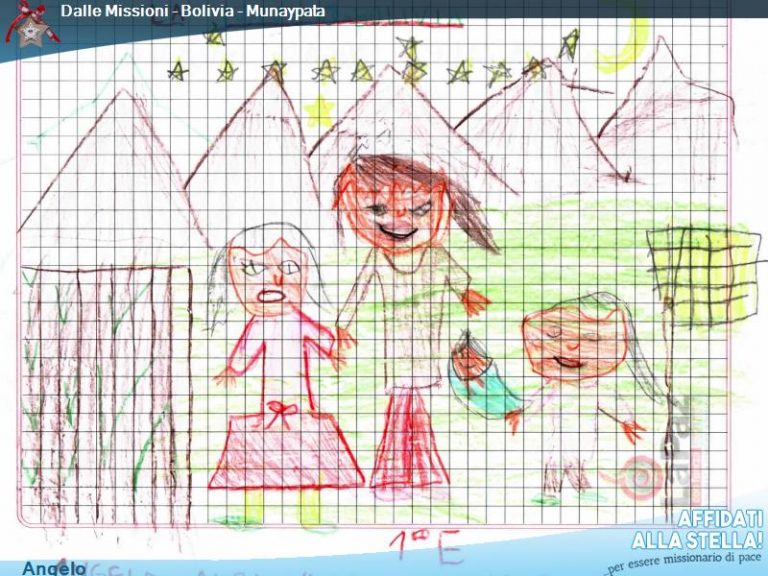Click the yellow crescent moon in drawing
The image size is (768, 576).
tap(622, 45)
